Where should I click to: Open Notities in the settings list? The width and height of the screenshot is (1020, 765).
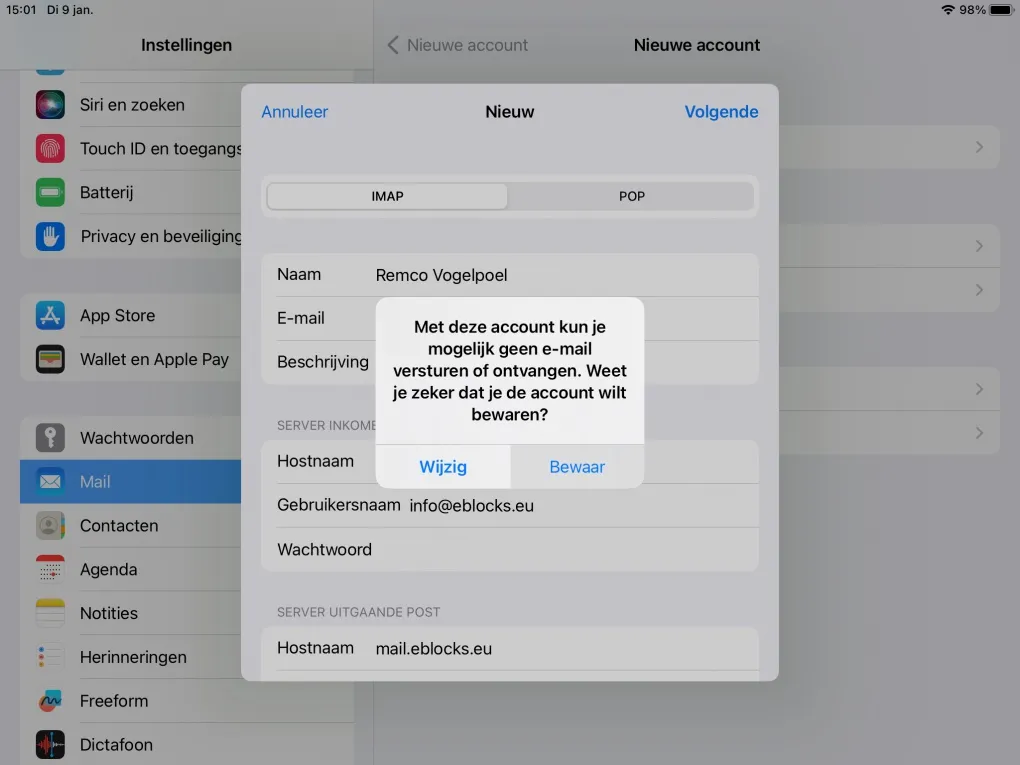click(x=108, y=614)
